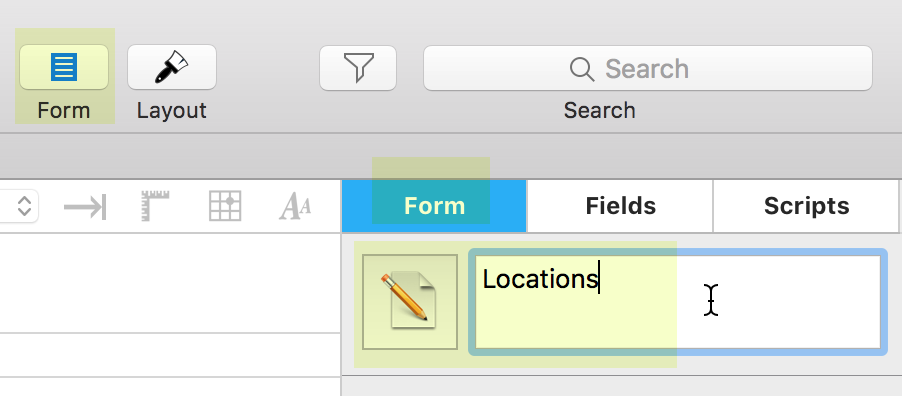Click the Form label under lines icon

pos(64,111)
